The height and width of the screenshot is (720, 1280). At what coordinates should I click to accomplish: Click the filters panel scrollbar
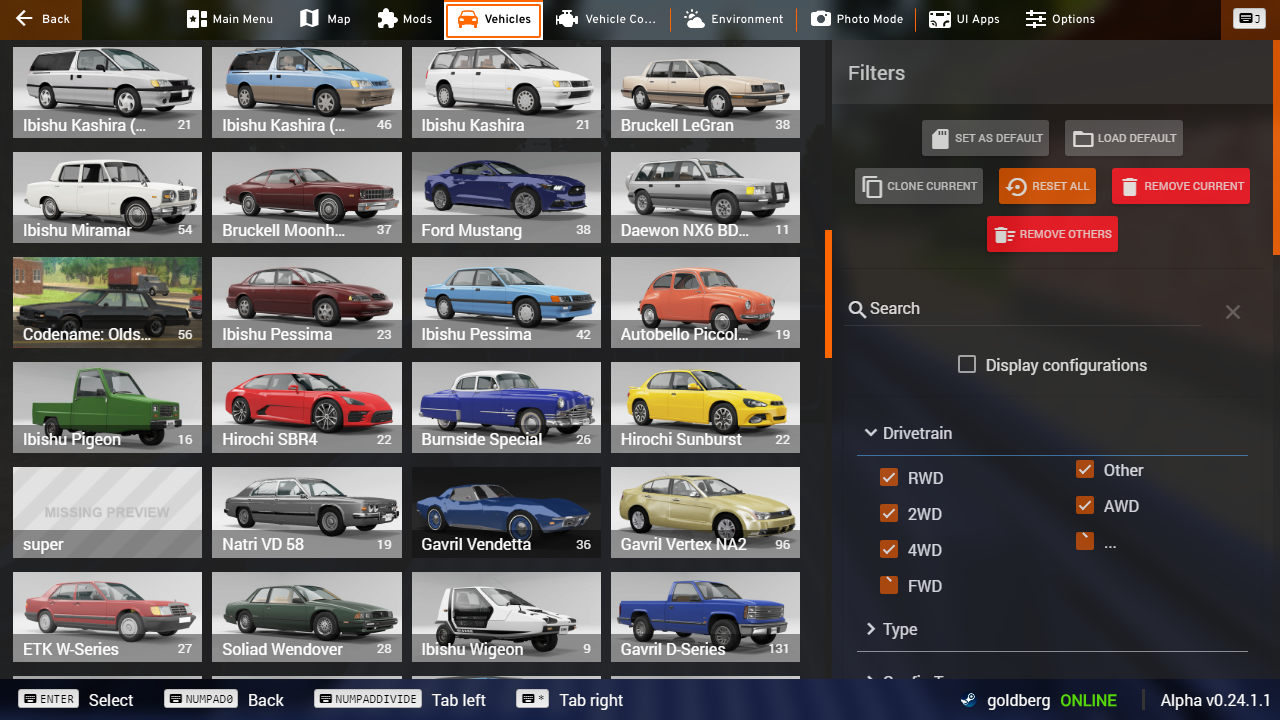click(x=1276, y=147)
